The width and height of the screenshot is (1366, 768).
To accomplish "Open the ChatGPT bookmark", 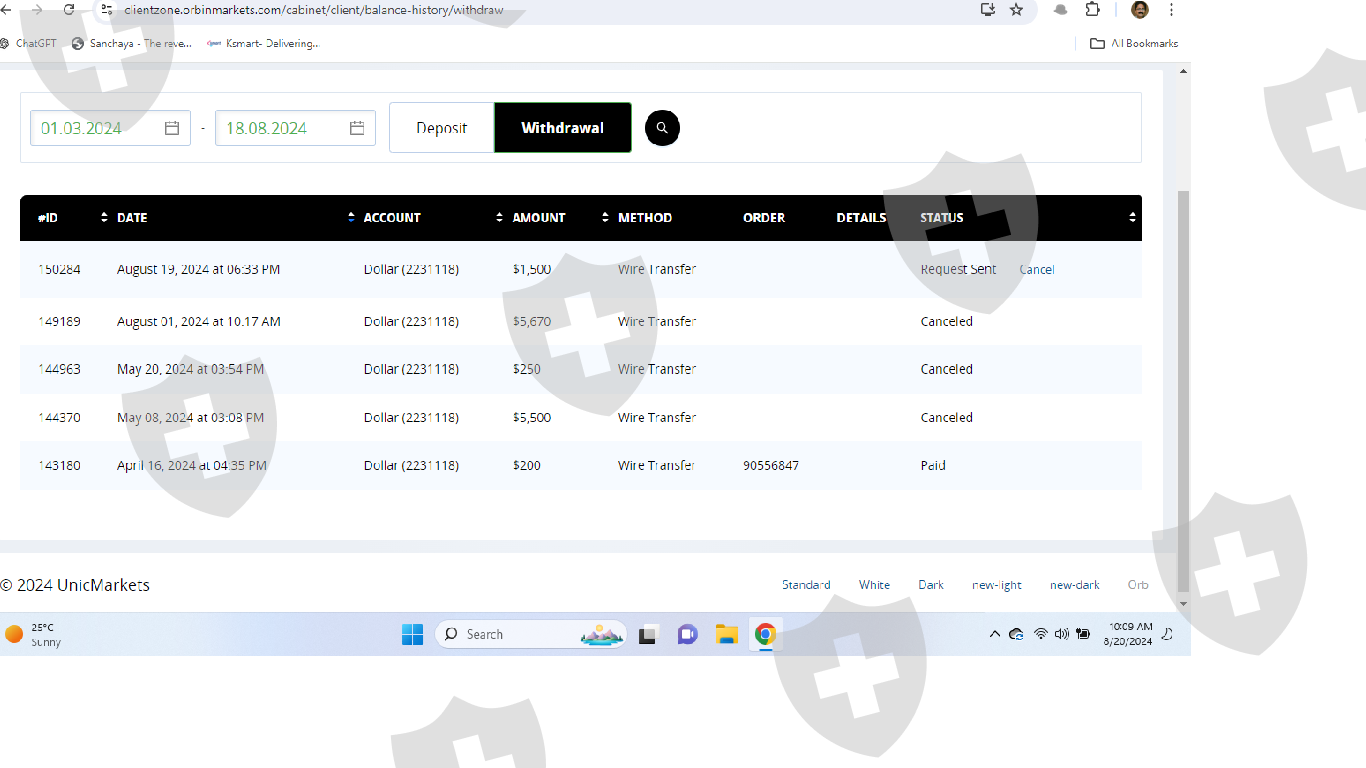I will [28, 44].
